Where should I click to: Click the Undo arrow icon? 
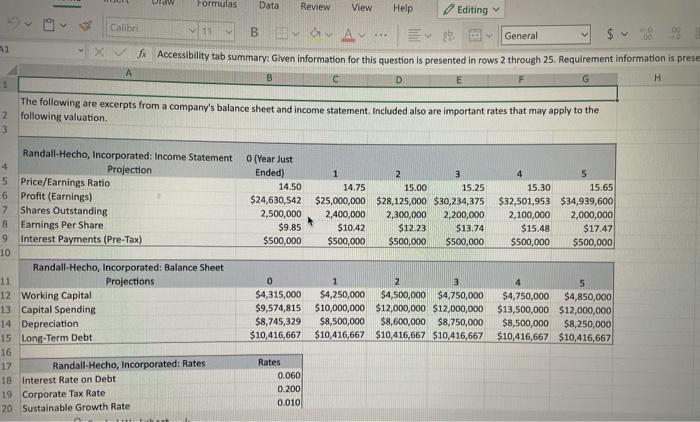(14, 23)
